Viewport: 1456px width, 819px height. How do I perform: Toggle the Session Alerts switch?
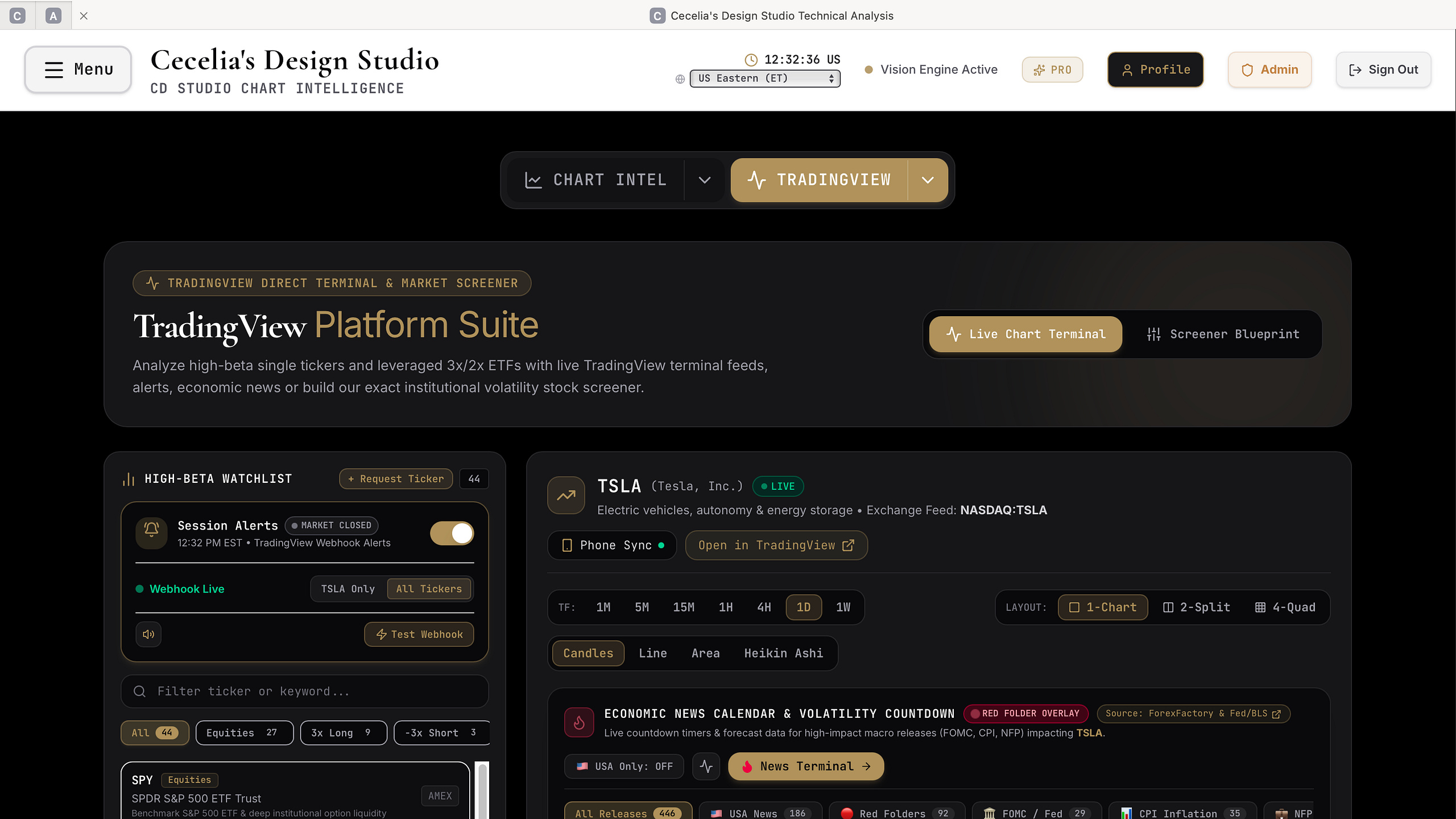pyautogui.click(x=452, y=533)
